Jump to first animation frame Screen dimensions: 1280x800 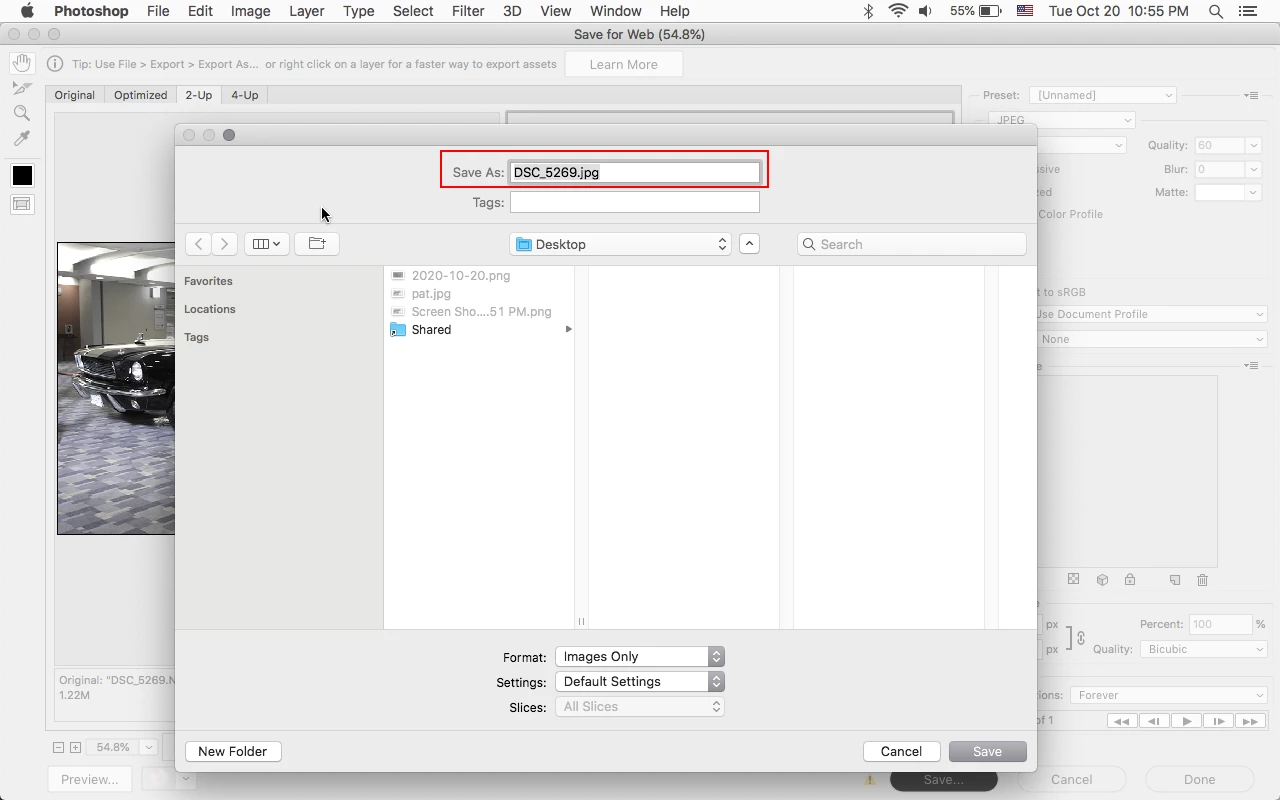pyautogui.click(x=1122, y=721)
